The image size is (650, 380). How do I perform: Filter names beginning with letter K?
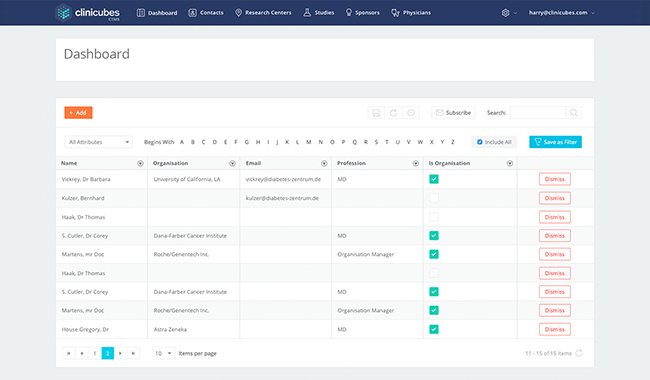[287, 142]
